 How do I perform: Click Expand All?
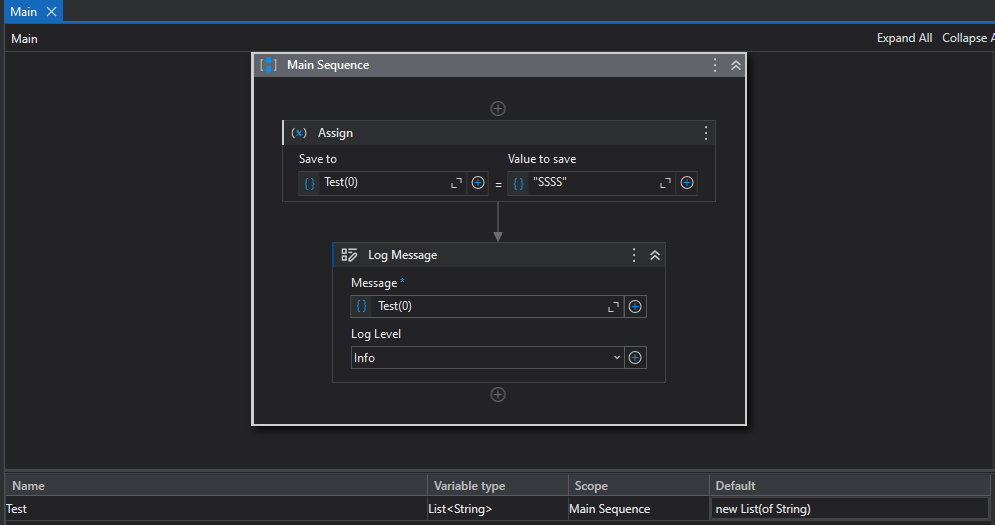904,38
